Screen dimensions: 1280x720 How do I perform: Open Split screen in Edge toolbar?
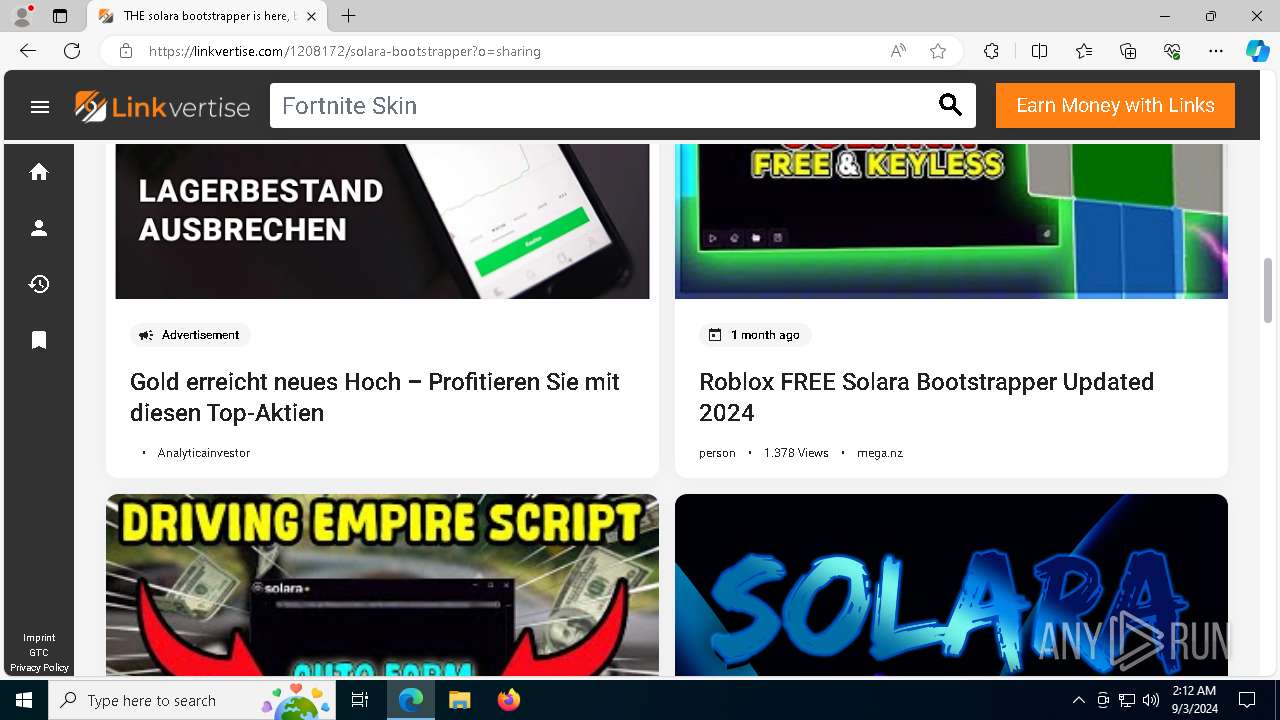click(x=1039, y=51)
